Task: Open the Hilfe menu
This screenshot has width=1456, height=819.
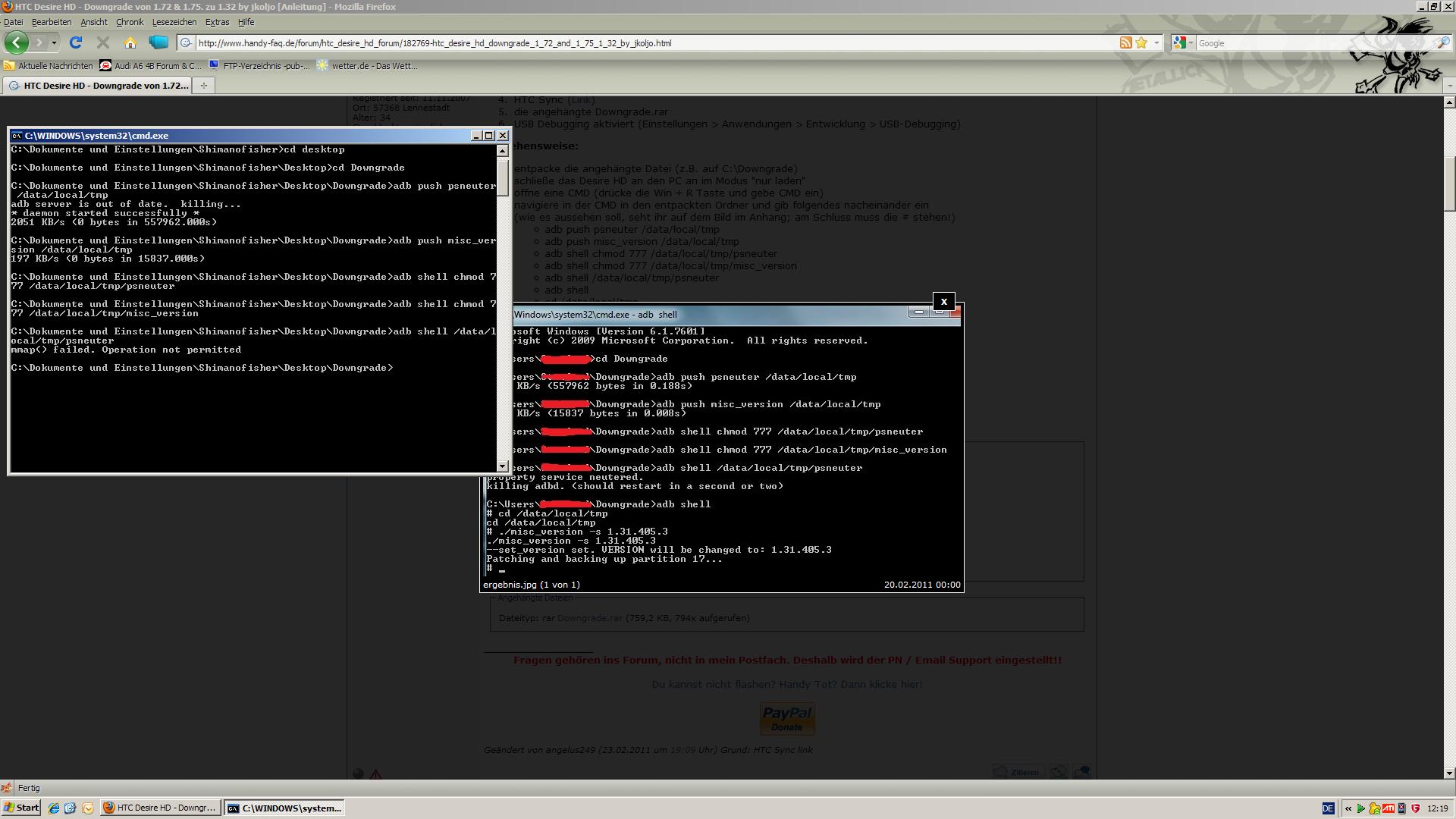Action: pos(246,22)
